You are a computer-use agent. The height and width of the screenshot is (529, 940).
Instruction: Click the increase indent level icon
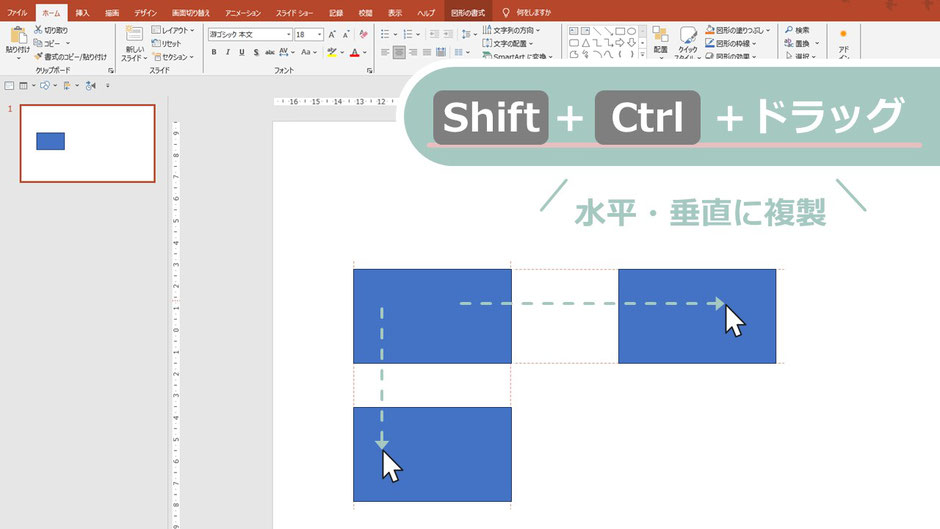point(448,34)
